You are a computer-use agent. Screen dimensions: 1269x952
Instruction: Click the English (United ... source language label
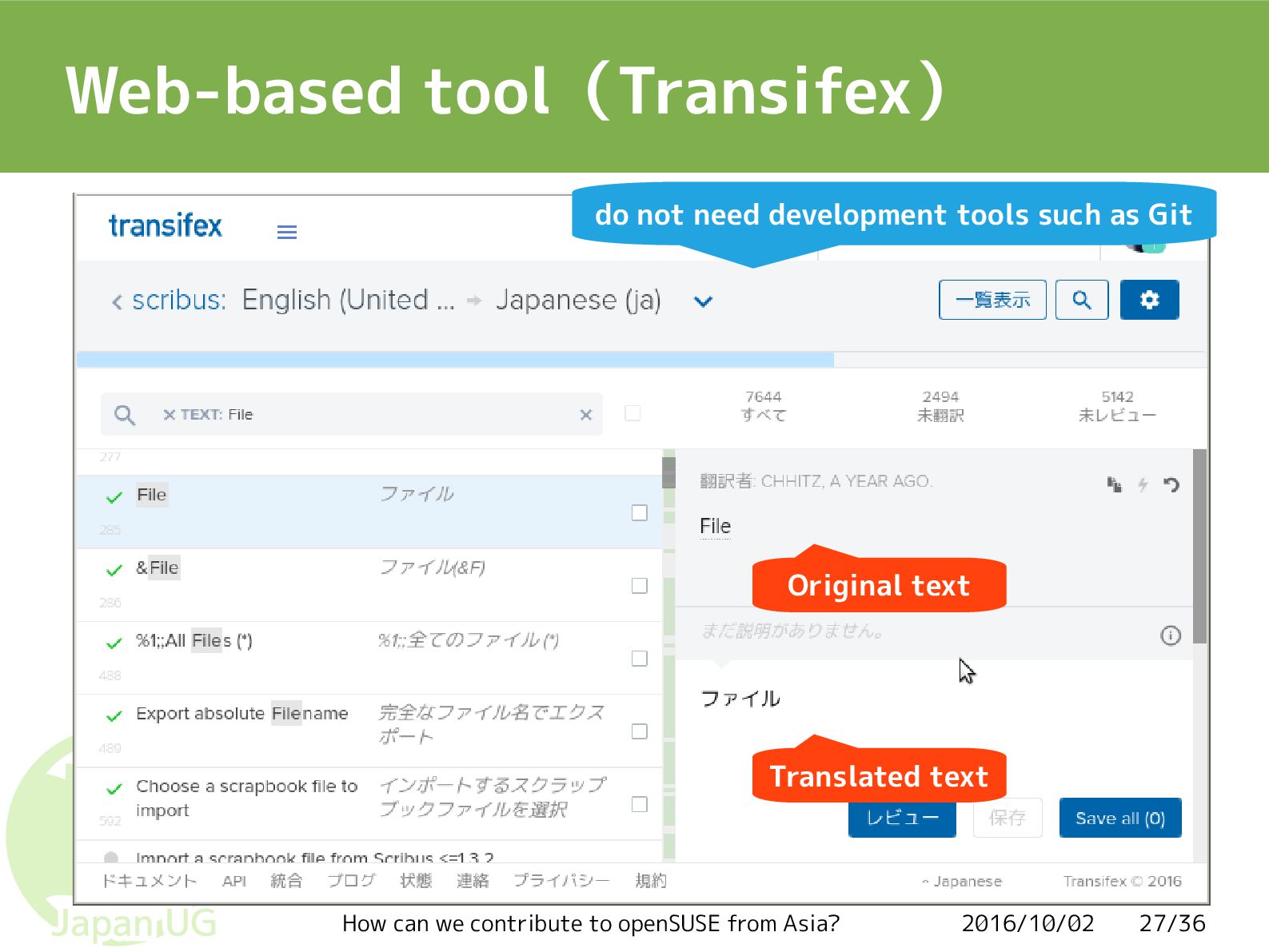(348, 301)
